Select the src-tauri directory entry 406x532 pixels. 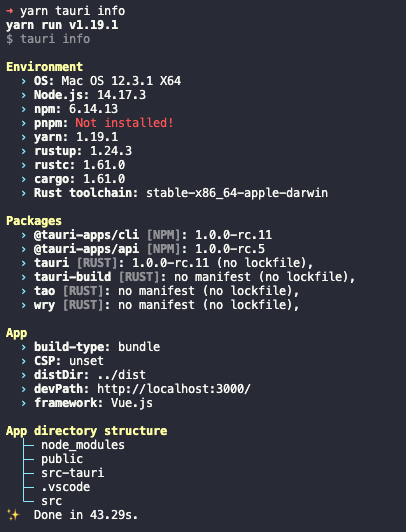click(x=72, y=473)
